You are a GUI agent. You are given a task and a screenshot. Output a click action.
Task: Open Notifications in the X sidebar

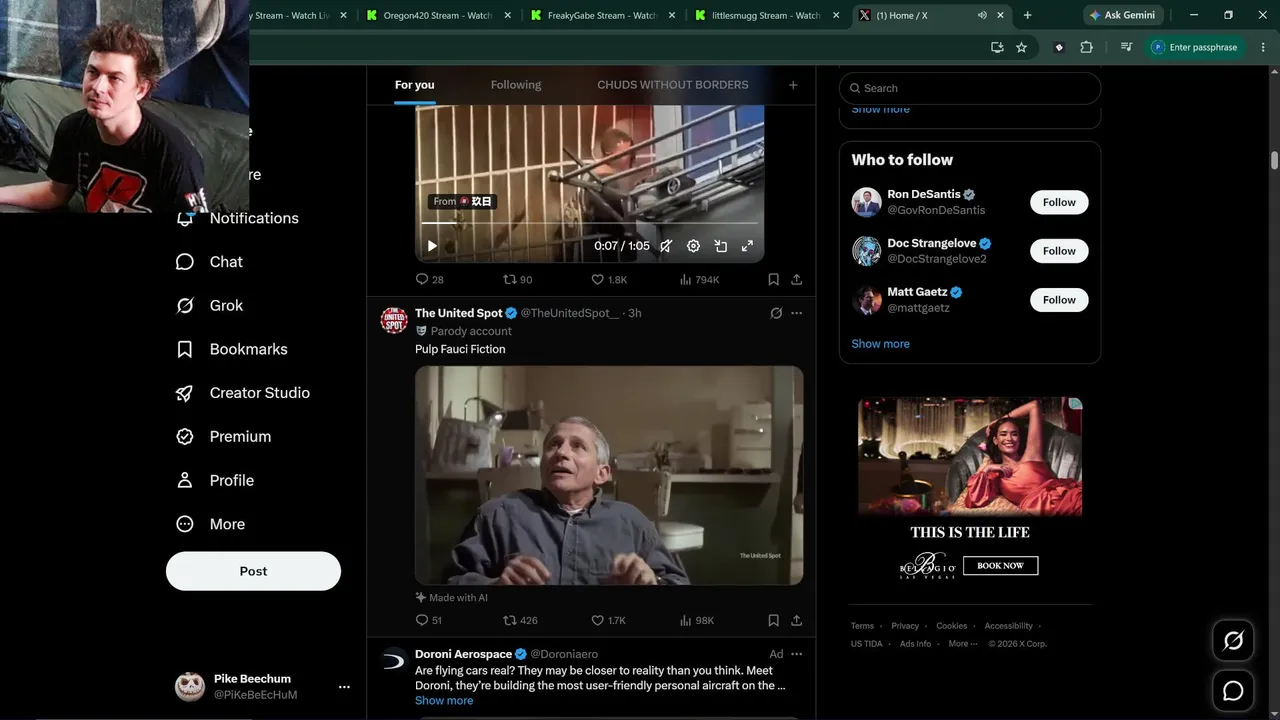click(238, 218)
